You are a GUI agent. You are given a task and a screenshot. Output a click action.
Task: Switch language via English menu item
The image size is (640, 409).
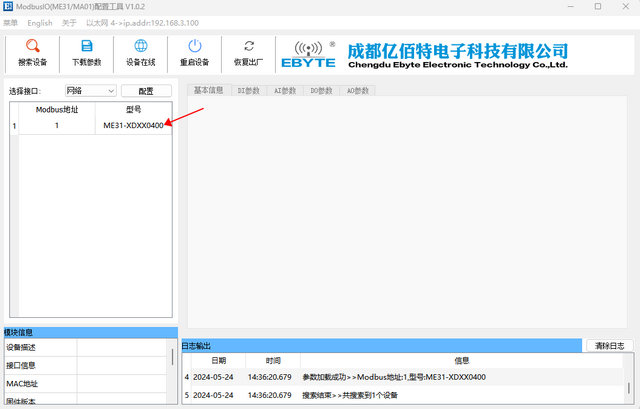[40, 22]
